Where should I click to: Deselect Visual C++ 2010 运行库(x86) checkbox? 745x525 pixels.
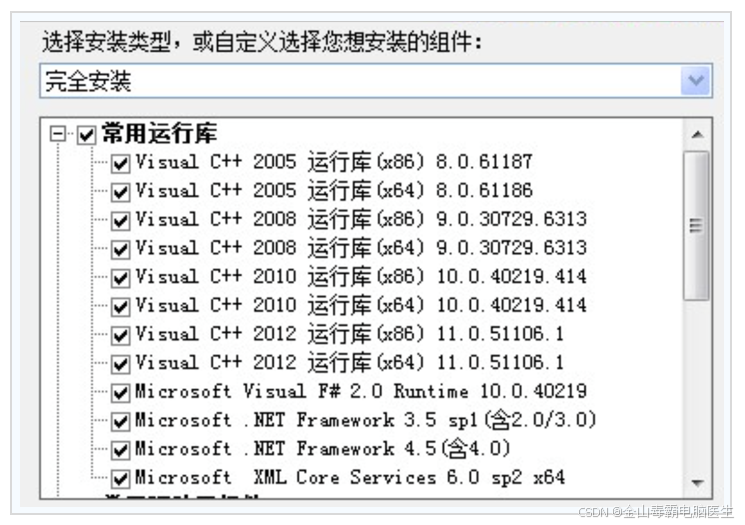(120, 278)
